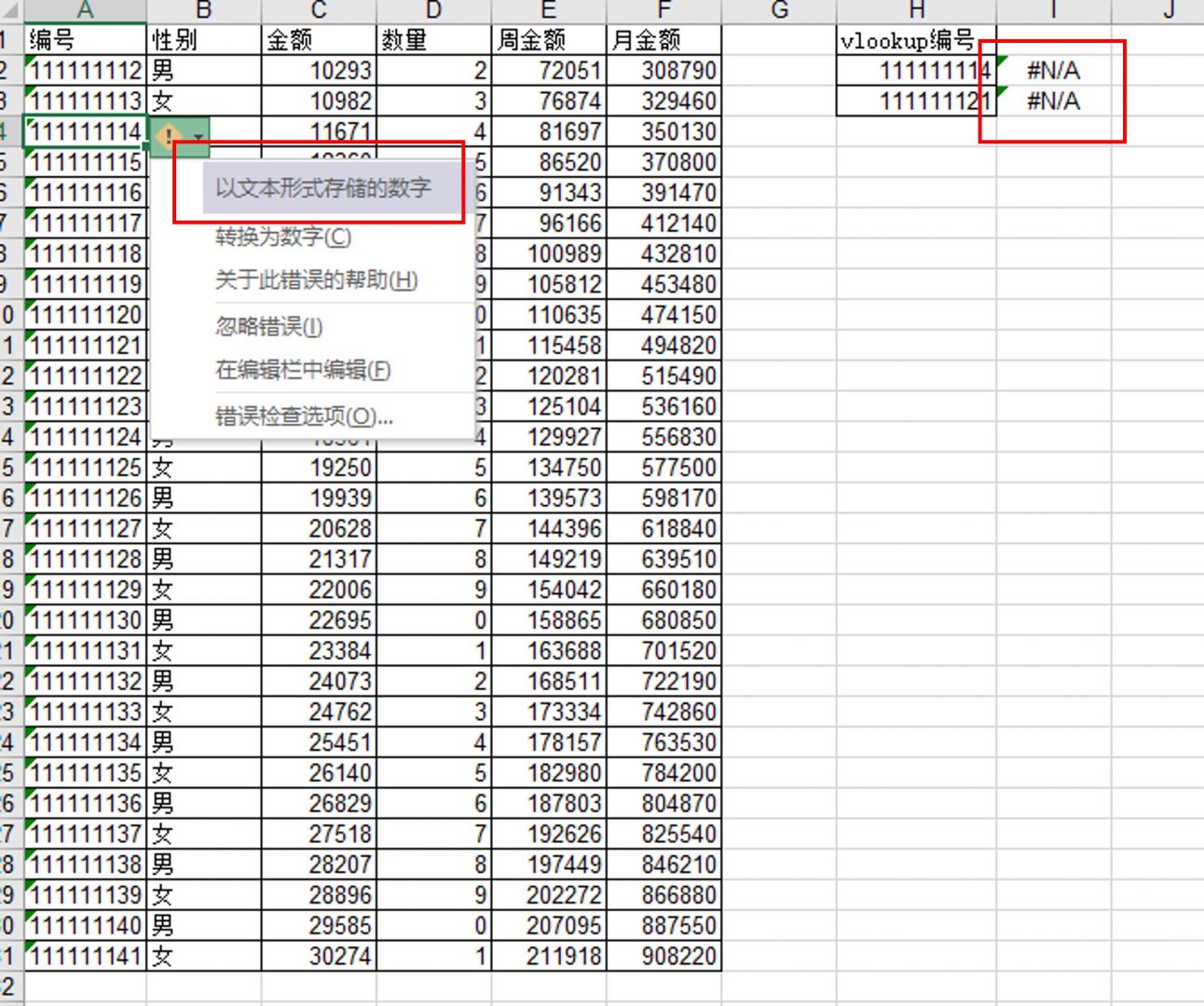
Task: Select cell with ID 111111132
Action: pyautogui.click(x=85, y=682)
